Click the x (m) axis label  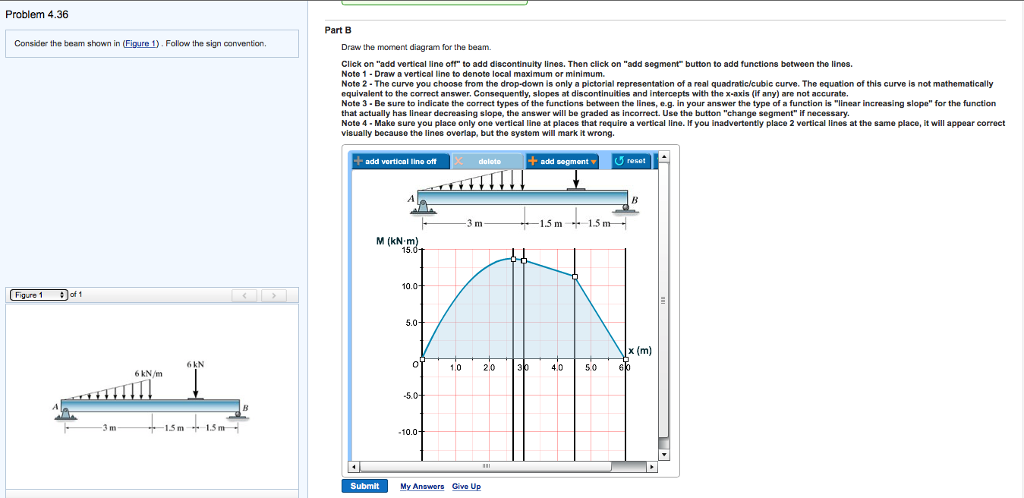(x=641, y=350)
